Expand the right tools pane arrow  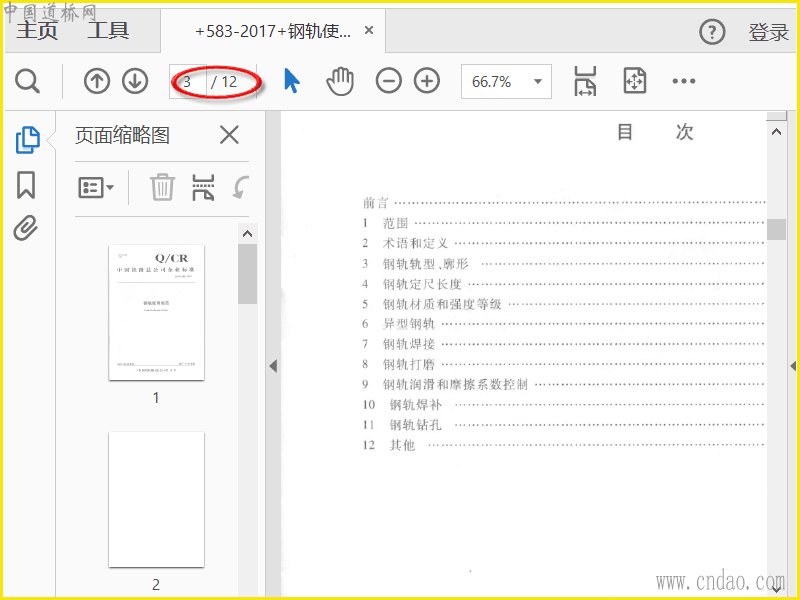tap(793, 366)
